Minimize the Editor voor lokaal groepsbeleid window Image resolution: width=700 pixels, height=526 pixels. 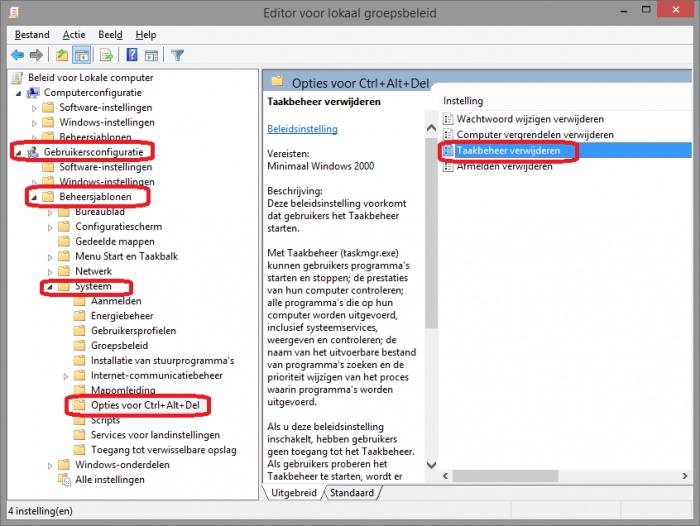tap(624, 11)
